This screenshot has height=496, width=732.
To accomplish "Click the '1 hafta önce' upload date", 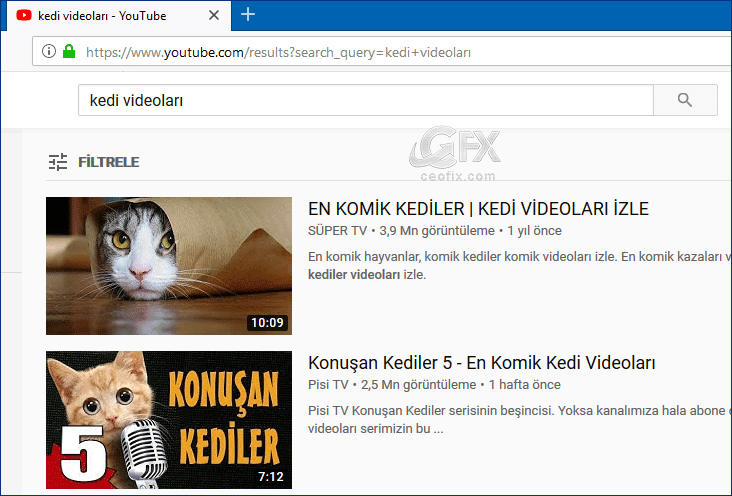I will click(x=524, y=385).
